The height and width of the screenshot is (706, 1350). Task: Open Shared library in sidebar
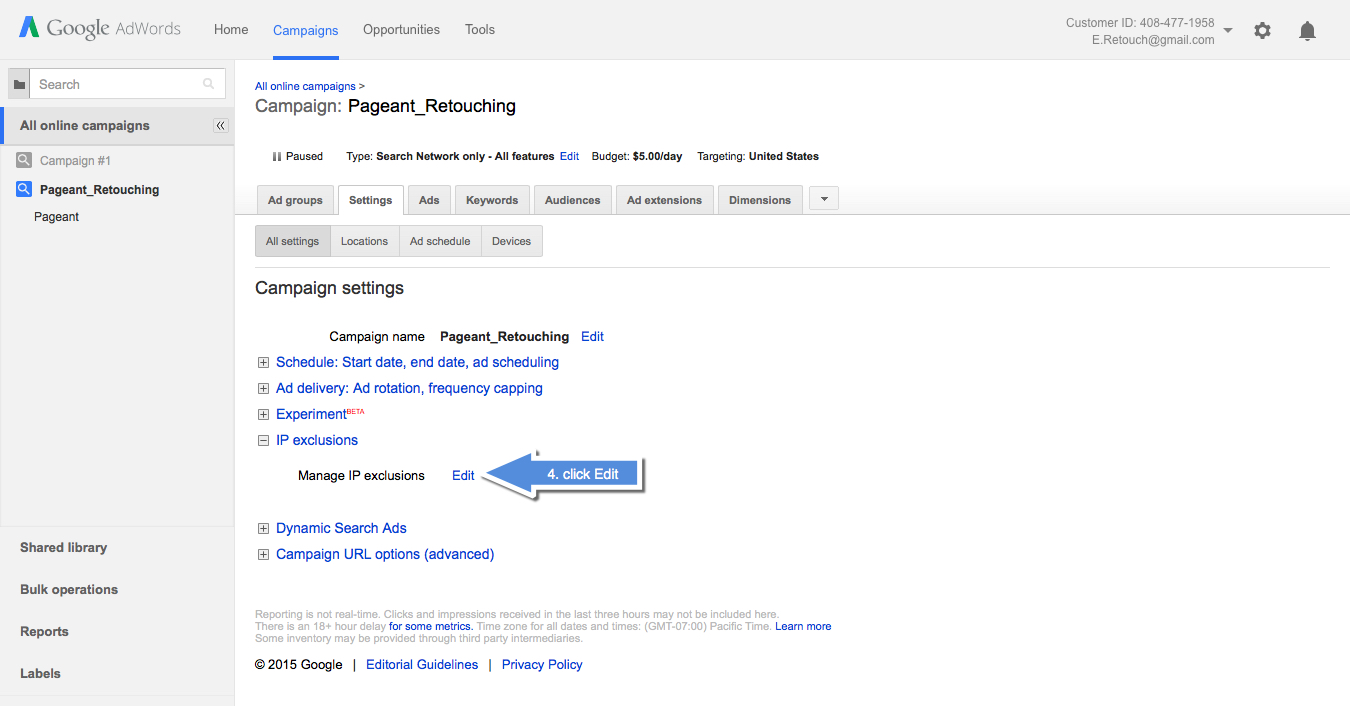[63, 547]
